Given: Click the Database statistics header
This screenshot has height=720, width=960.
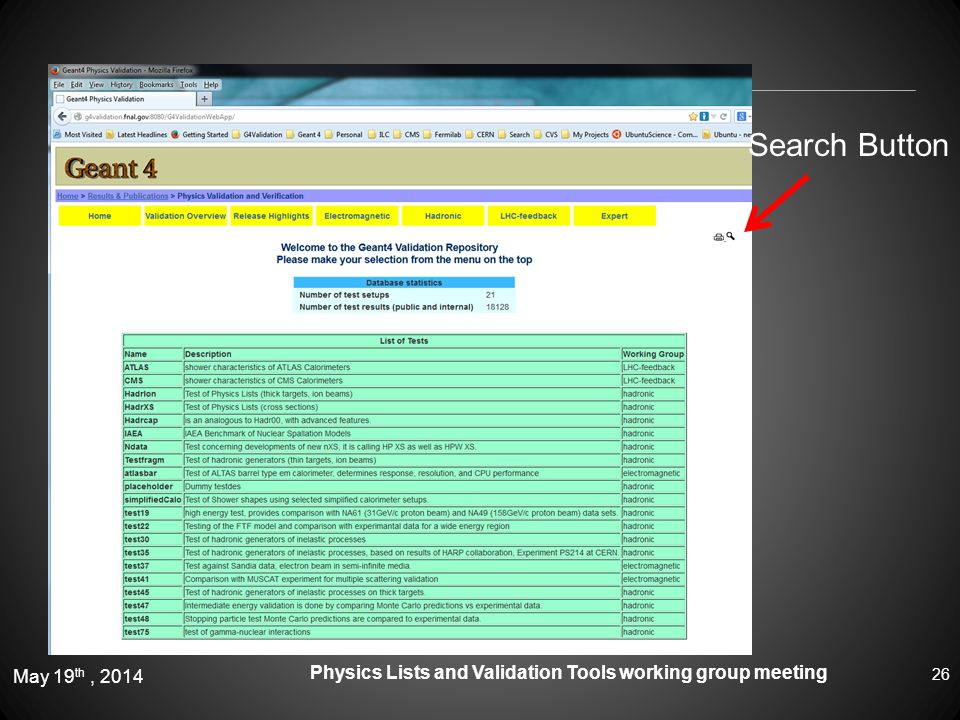Looking at the screenshot, I should [404, 283].
